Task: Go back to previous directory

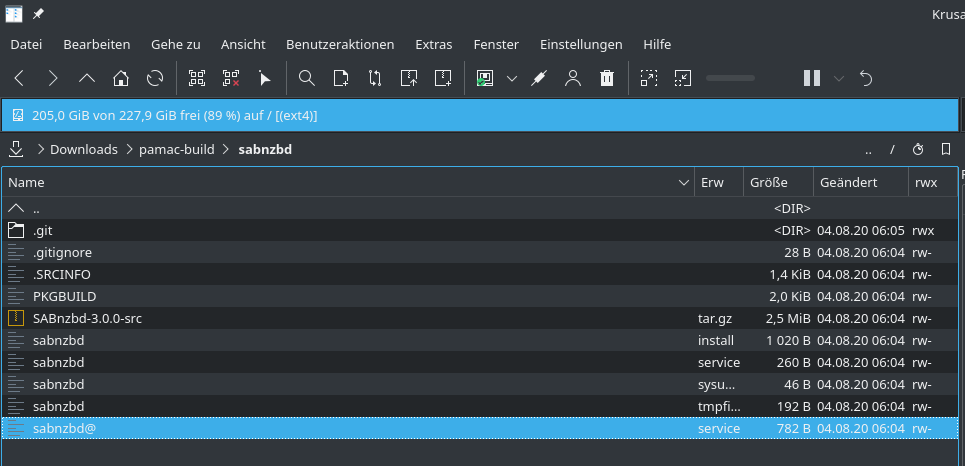Action: tap(19, 78)
